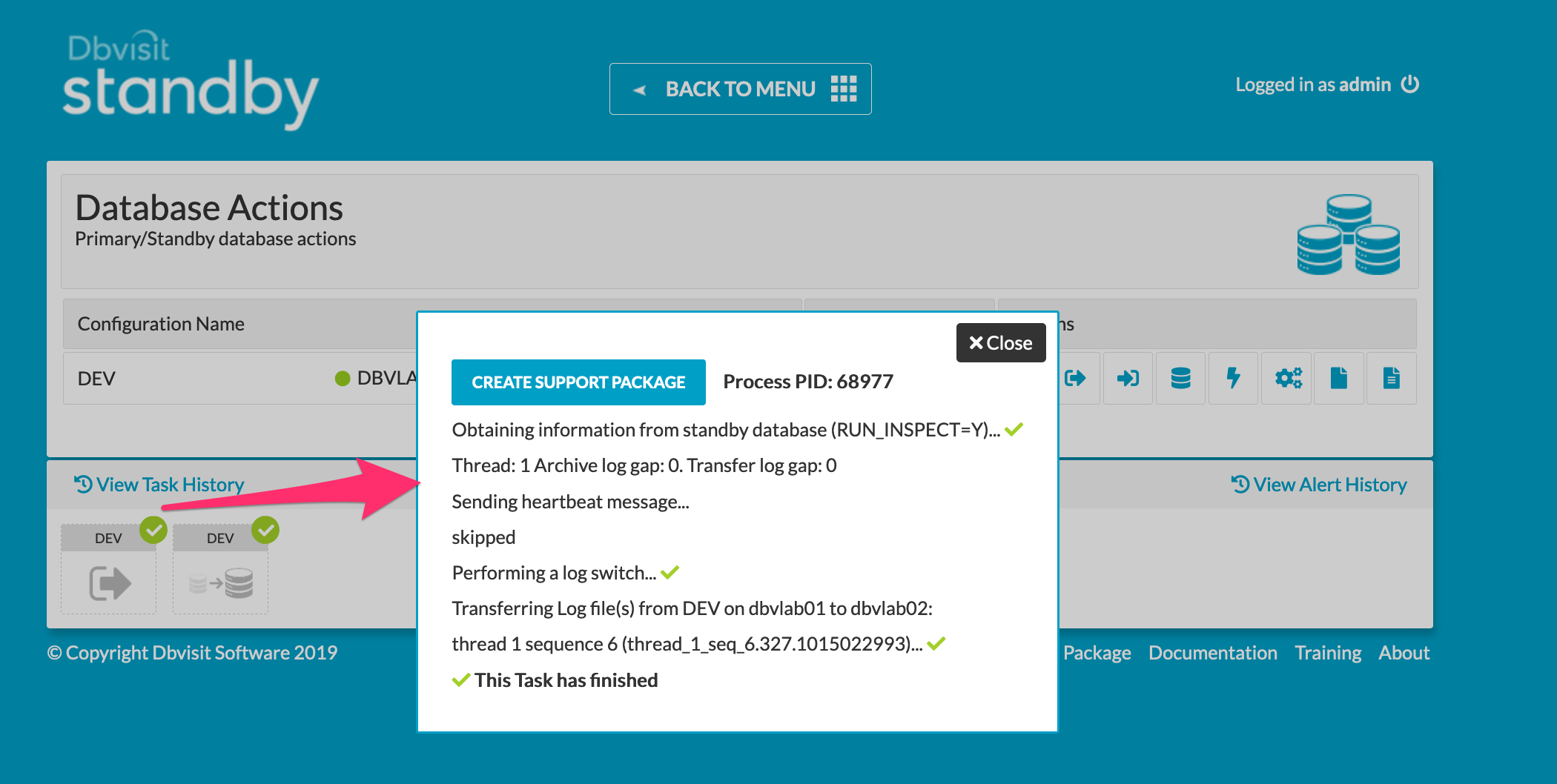Open View Alert History
Screen dimensions: 1557x784
1319,485
